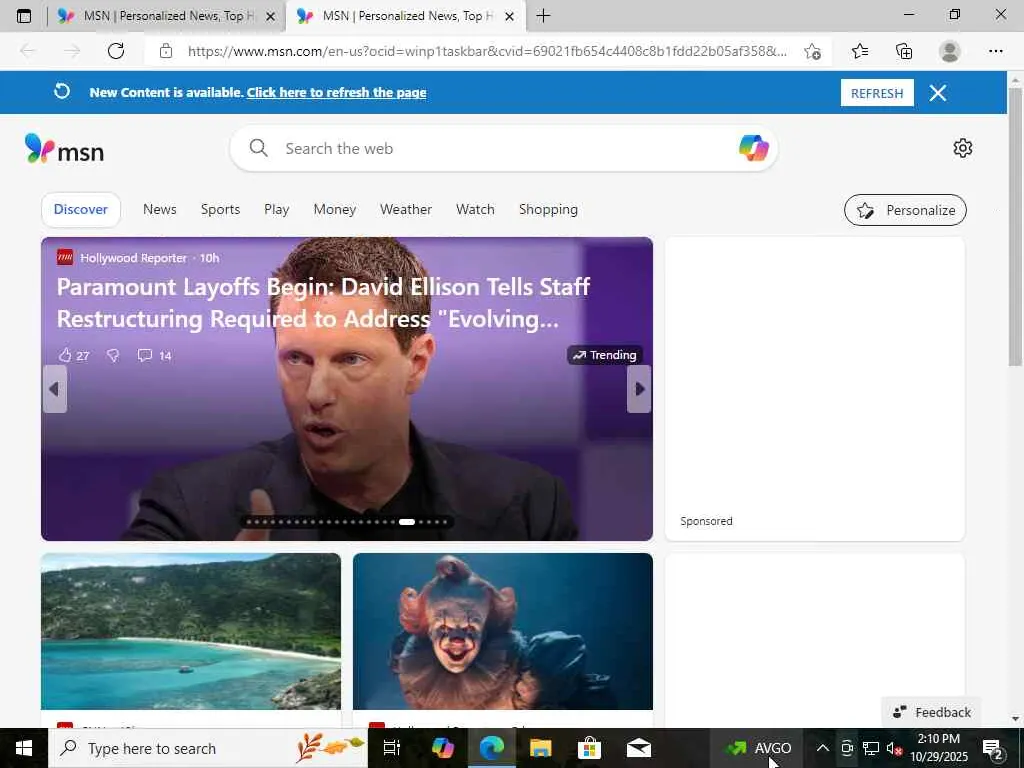The height and width of the screenshot is (768, 1024).
Task: Open the Money section
Action: pos(334,210)
